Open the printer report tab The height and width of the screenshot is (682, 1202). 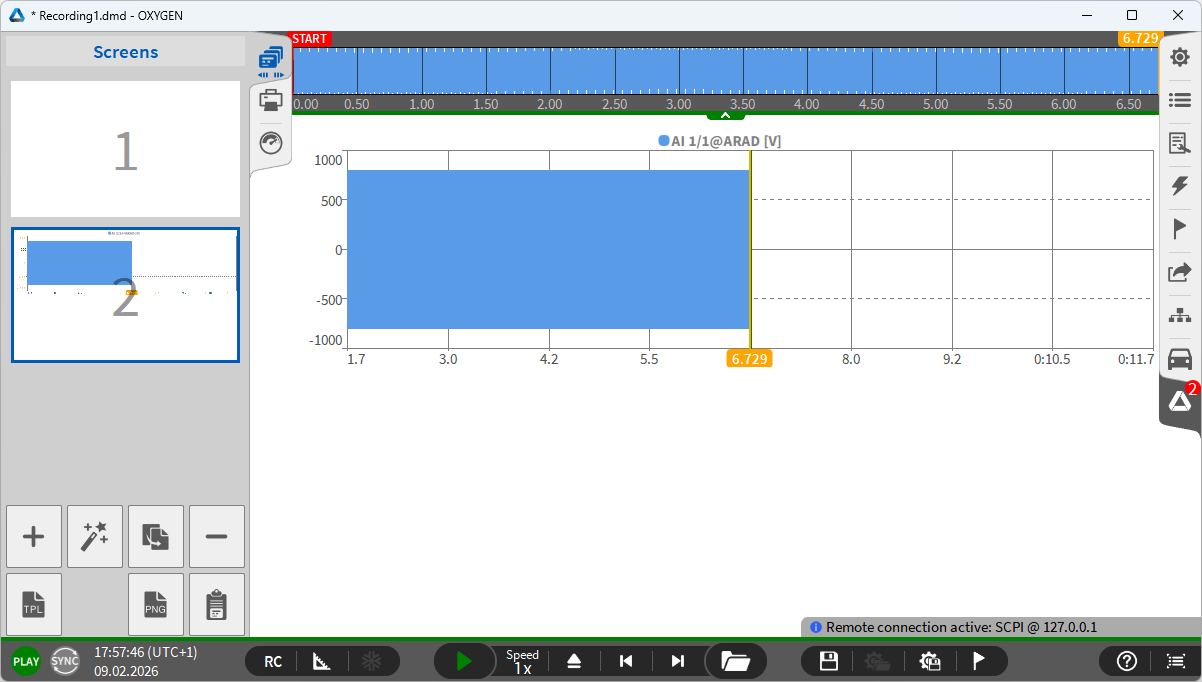tap(271, 100)
